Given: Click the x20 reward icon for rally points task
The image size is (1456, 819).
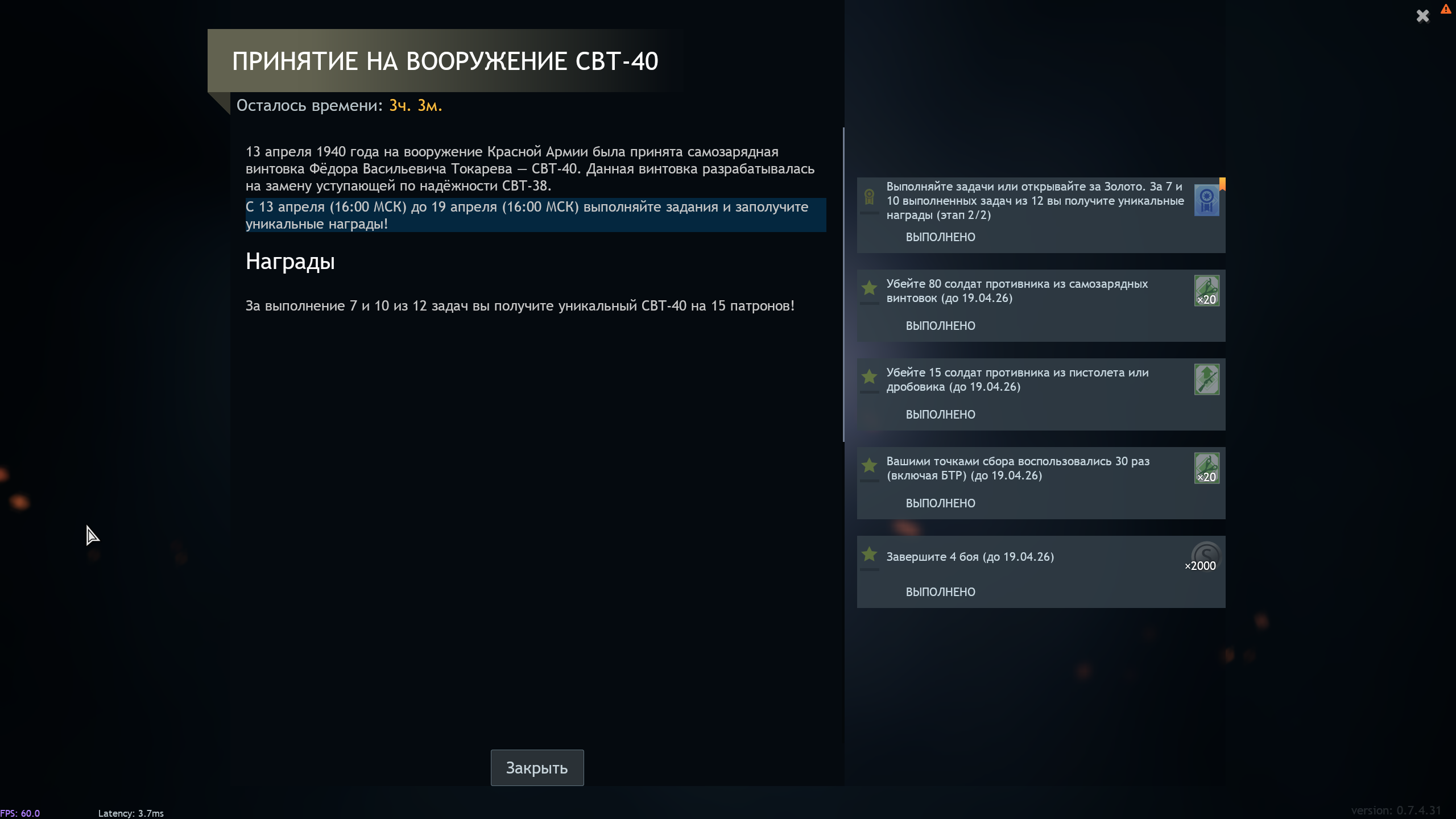Looking at the screenshot, I should pyautogui.click(x=1206, y=468).
